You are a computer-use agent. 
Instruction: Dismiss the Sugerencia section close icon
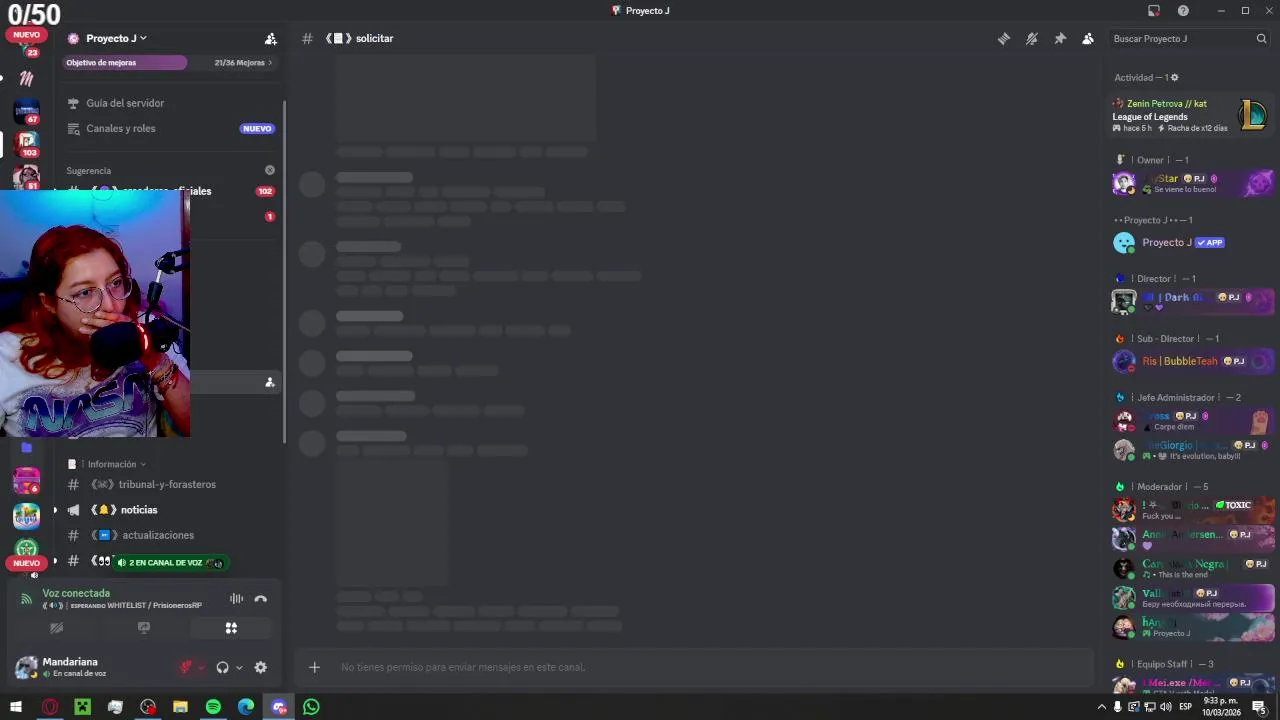[269, 171]
